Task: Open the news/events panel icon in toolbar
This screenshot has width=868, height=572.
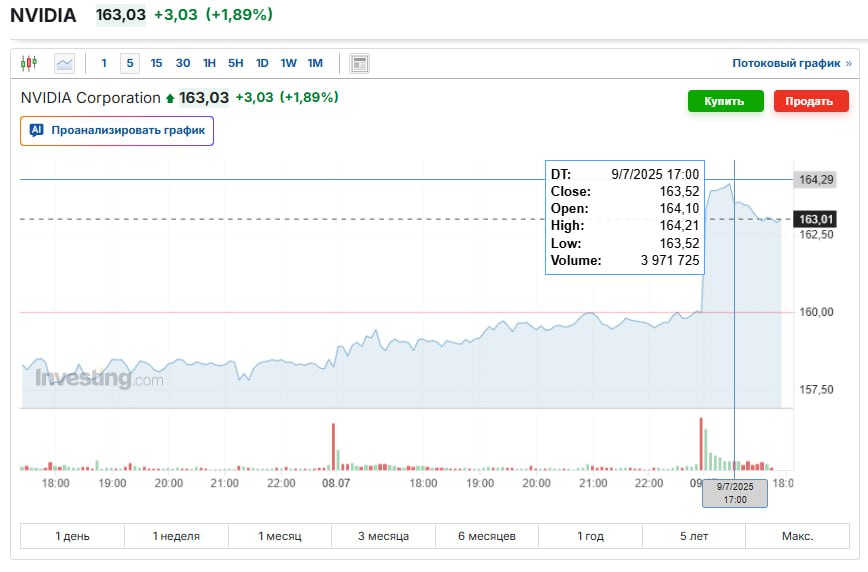Action: 360,63
